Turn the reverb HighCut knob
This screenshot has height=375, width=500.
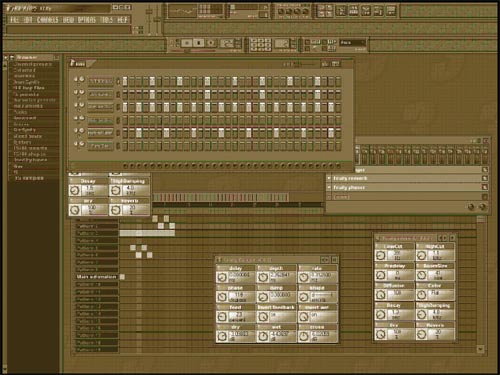click(421, 256)
